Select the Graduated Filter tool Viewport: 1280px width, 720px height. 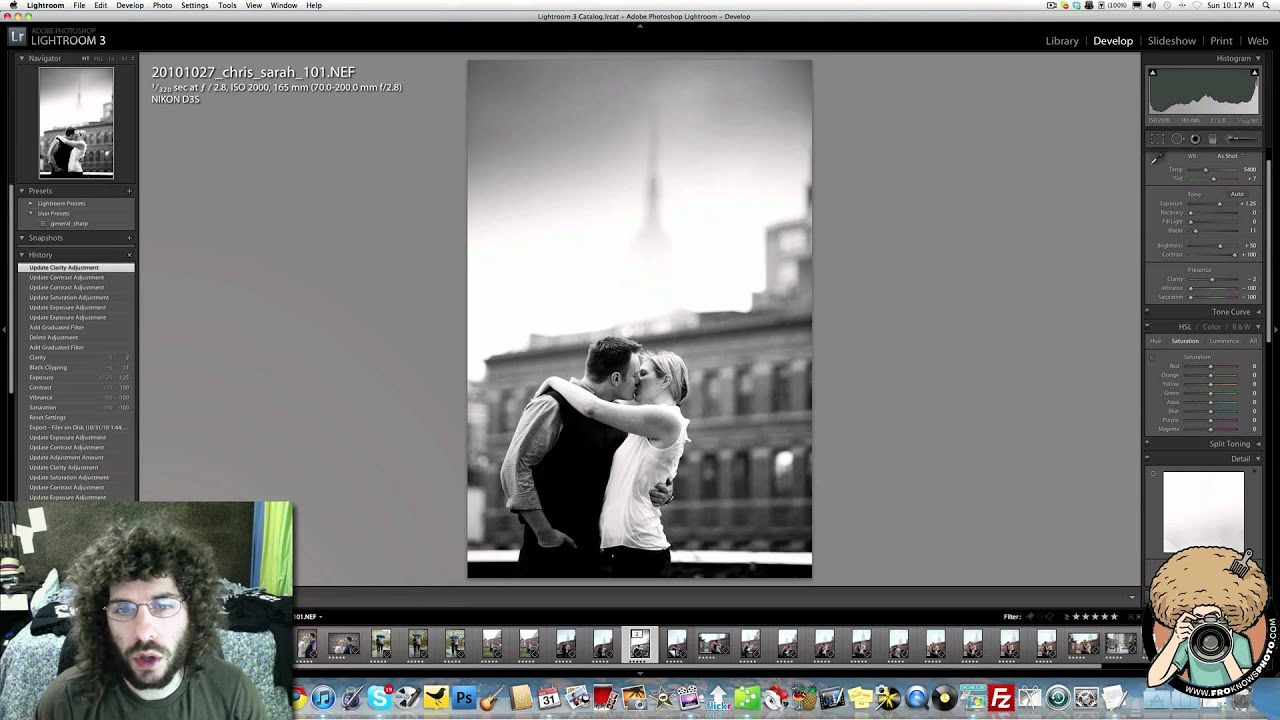[1212, 139]
